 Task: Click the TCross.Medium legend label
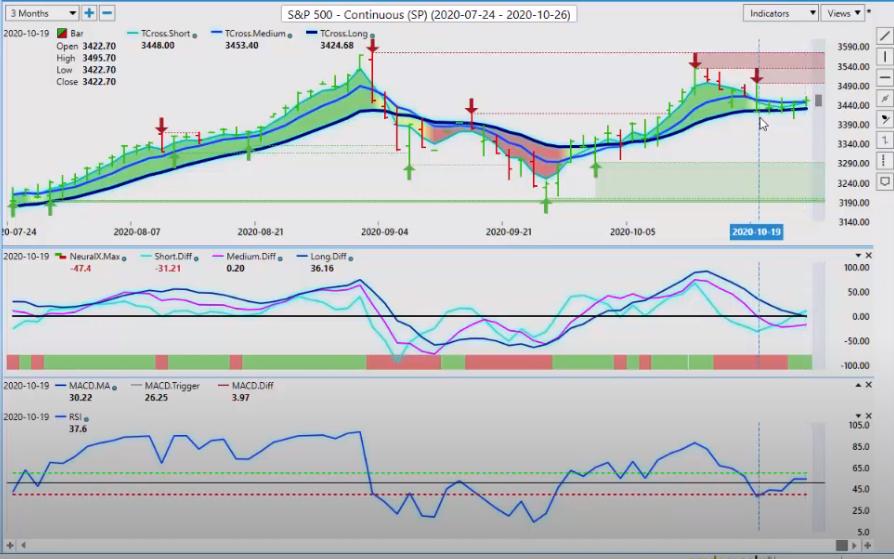click(255, 34)
